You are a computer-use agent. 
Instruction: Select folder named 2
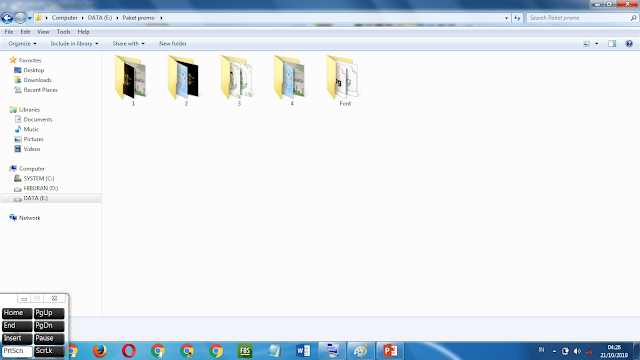click(185, 80)
